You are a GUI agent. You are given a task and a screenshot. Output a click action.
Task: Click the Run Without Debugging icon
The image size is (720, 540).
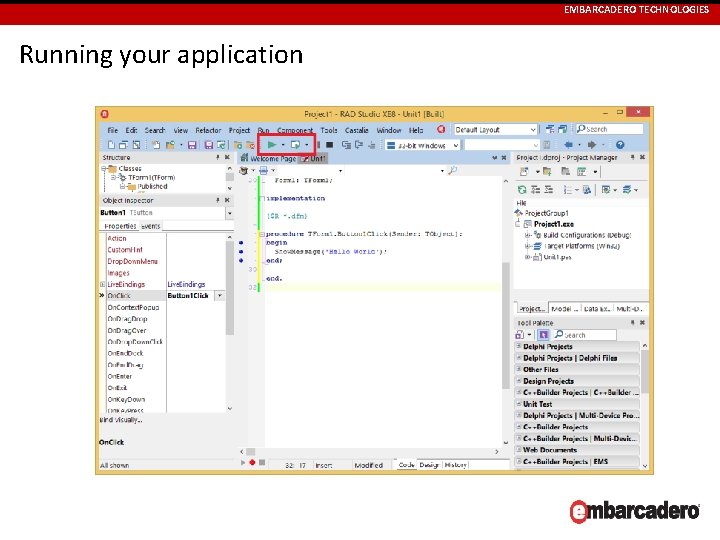pos(295,145)
